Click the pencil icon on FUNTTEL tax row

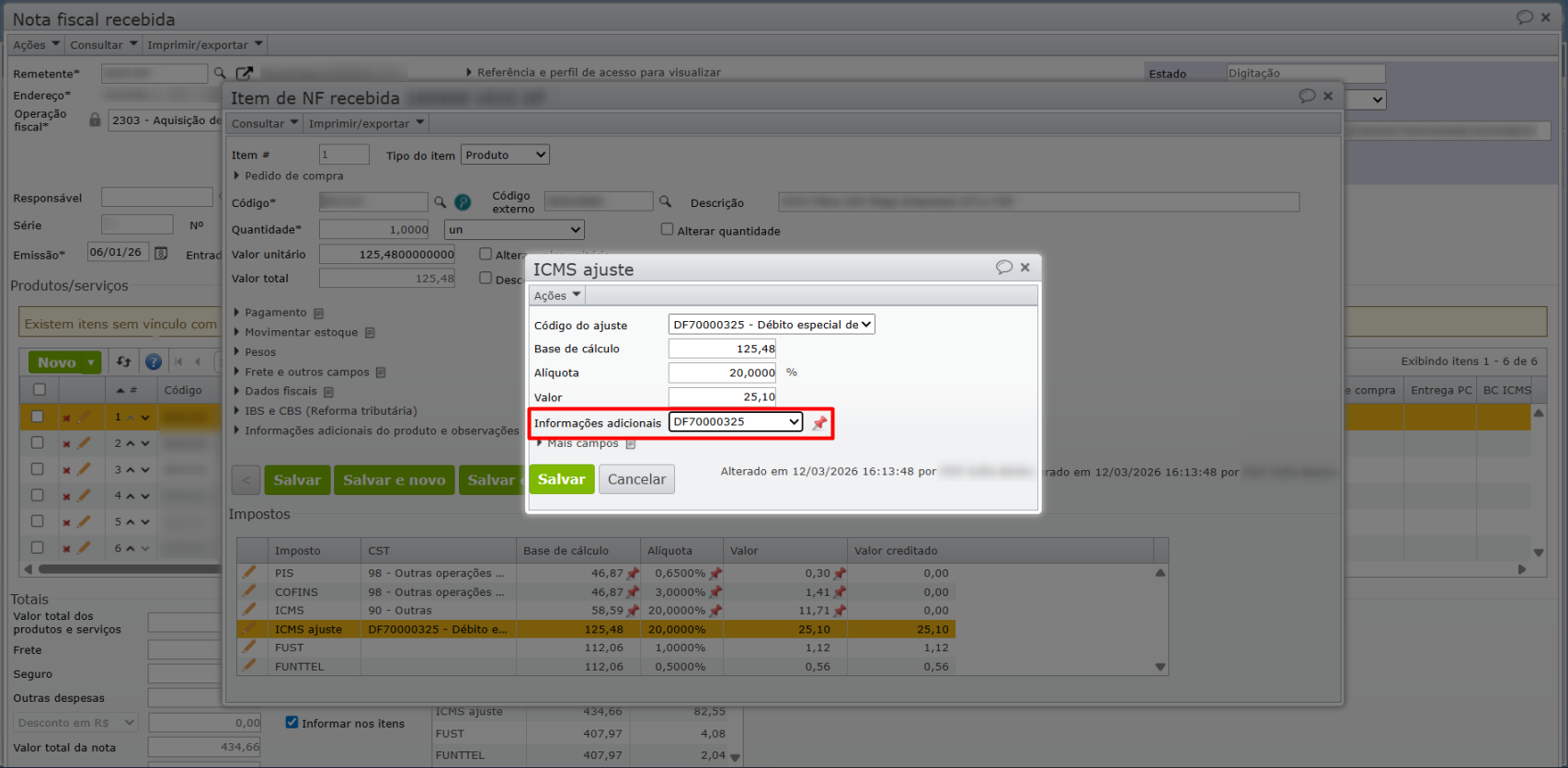pyautogui.click(x=249, y=665)
